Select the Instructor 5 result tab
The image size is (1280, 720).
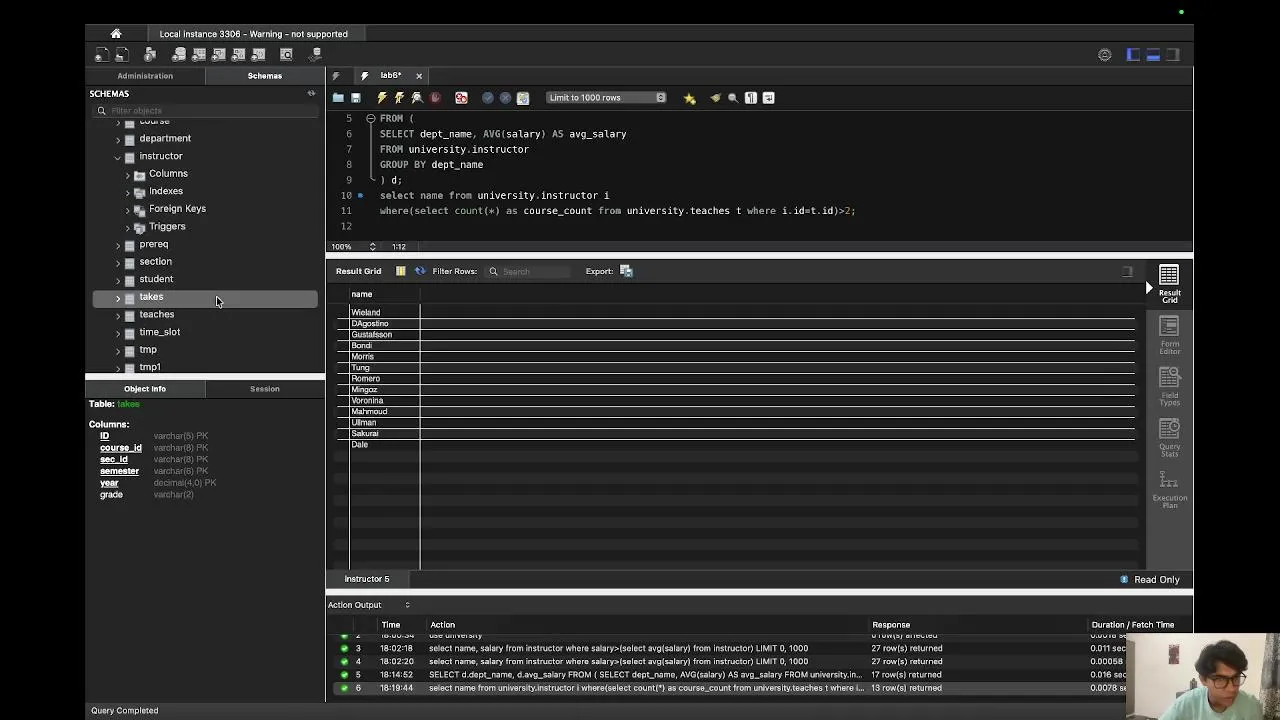(x=367, y=579)
